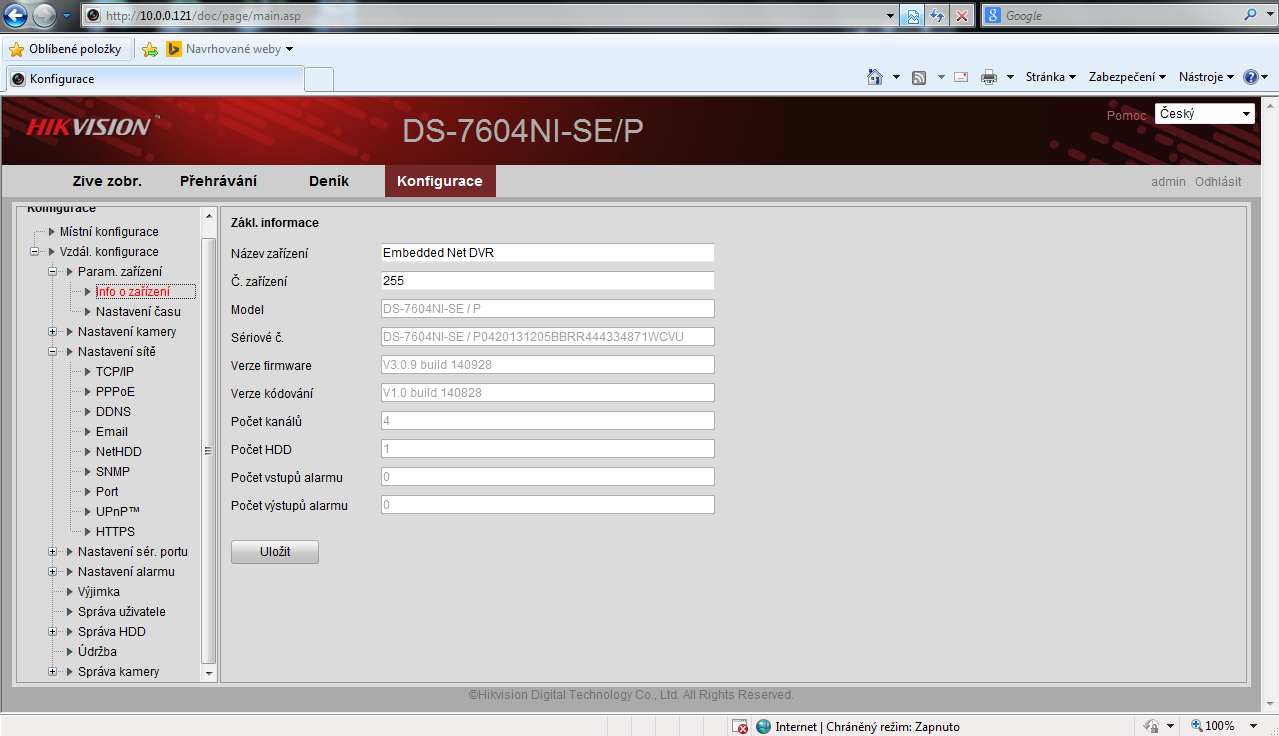Open the Nástroje menu
This screenshot has width=1279, height=736.
pyautogui.click(x=1206, y=77)
